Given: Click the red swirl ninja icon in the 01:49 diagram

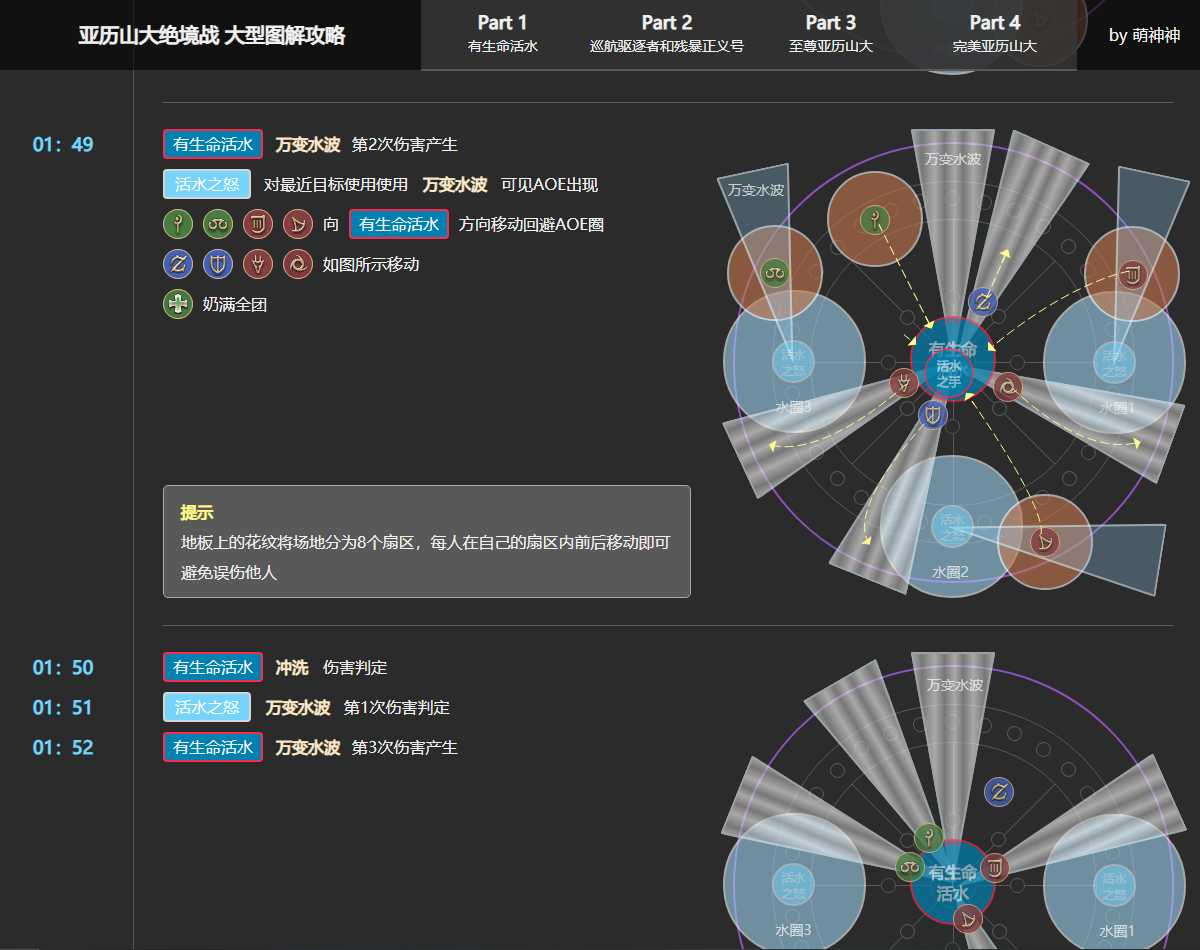Looking at the screenshot, I should [x=1008, y=387].
